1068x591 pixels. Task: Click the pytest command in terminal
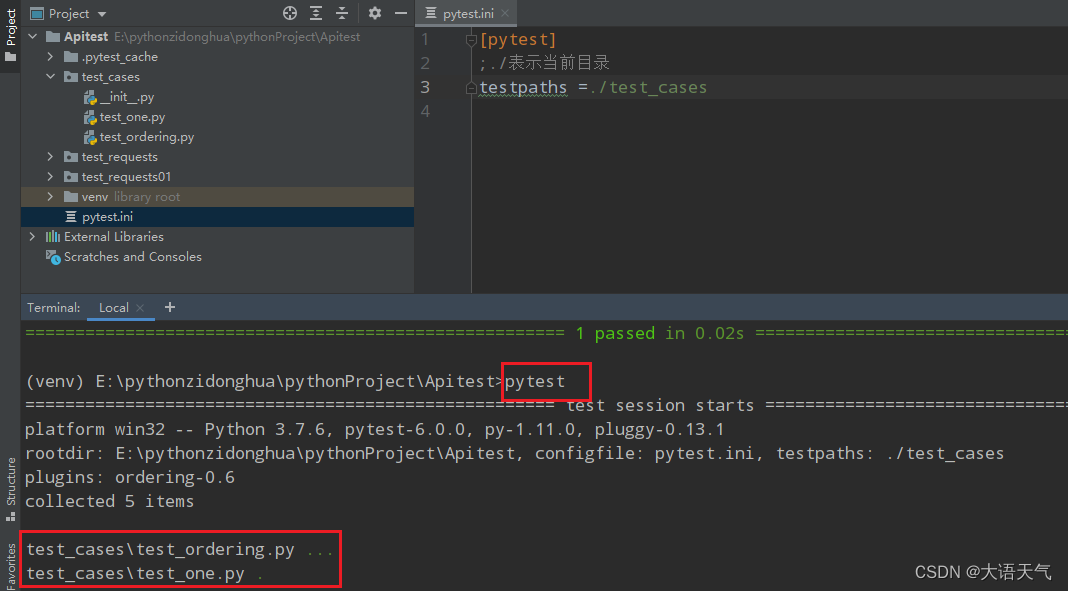[x=535, y=381]
